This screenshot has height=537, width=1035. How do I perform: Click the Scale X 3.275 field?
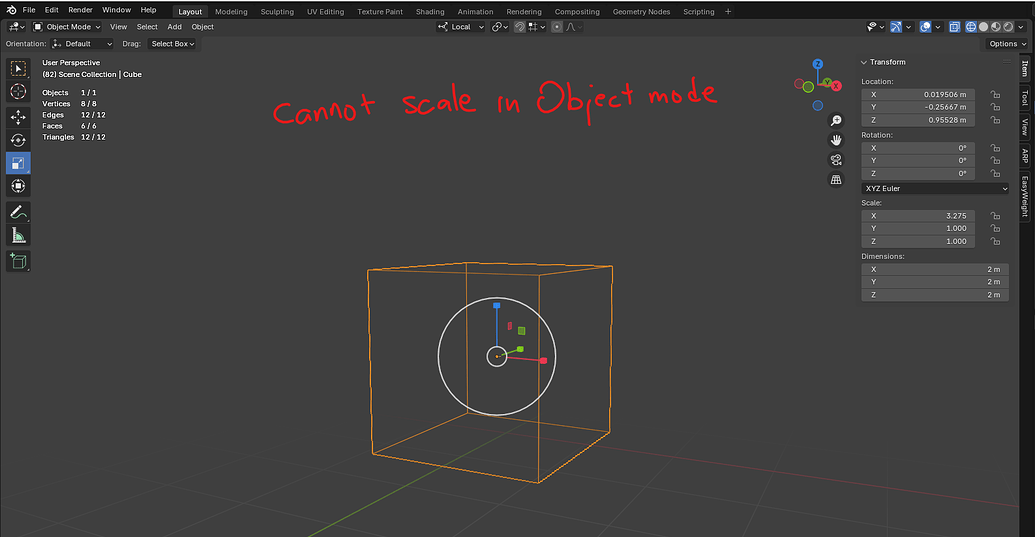pyautogui.click(x=918, y=216)
